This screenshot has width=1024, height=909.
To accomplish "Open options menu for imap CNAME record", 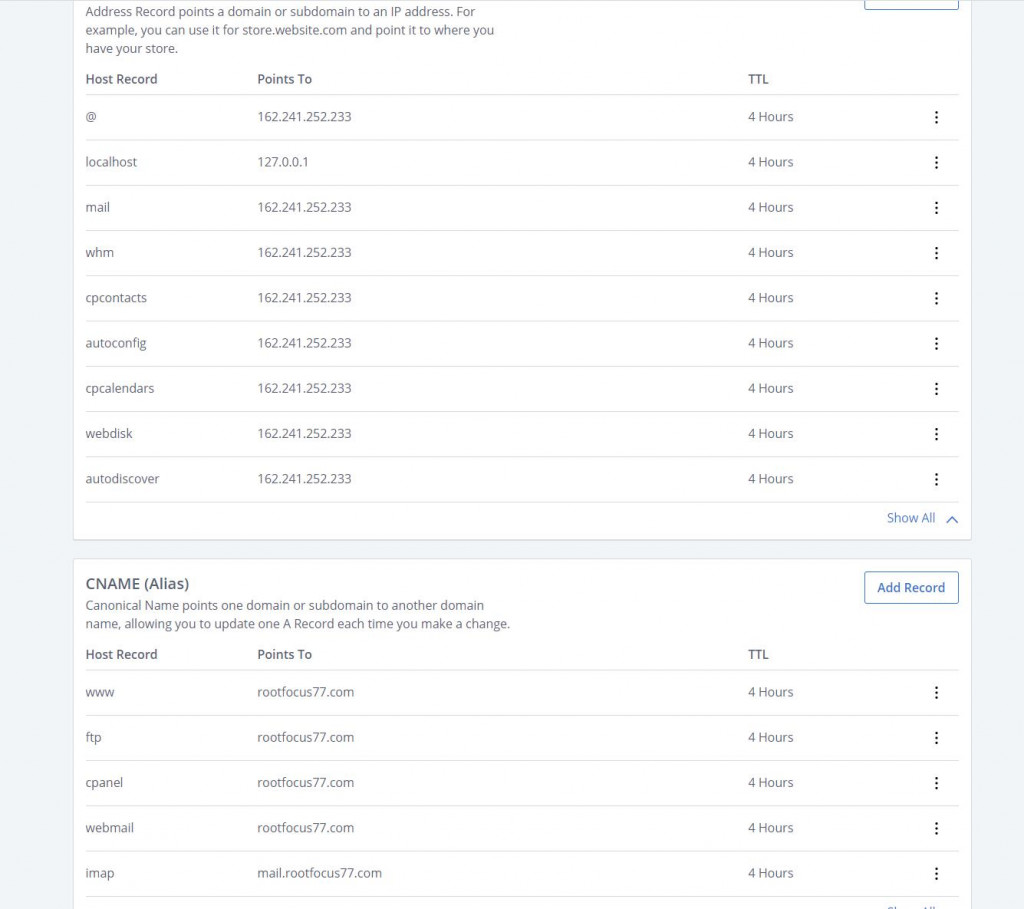I will tap(936, 873).
